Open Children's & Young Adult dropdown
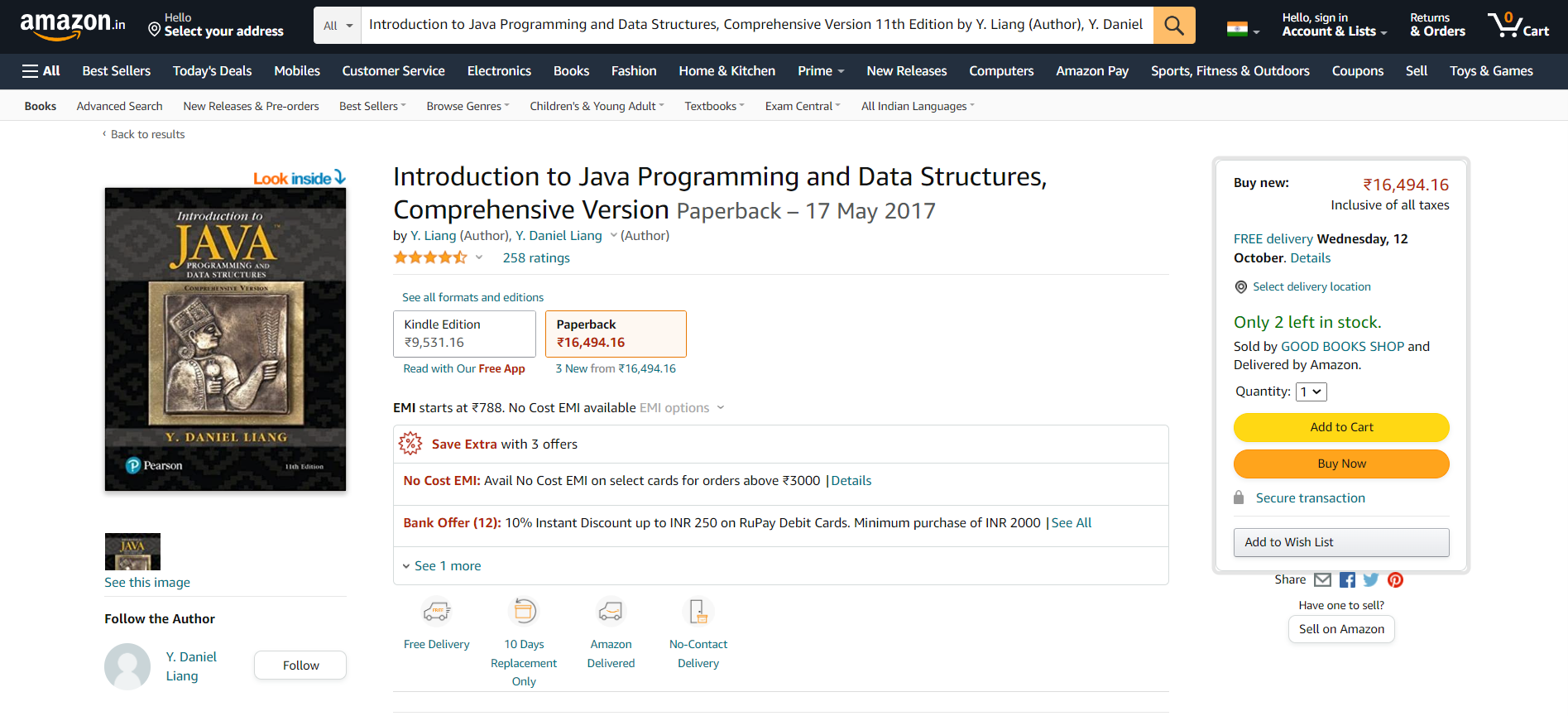The image size is (1568, 716). (597, 106)
